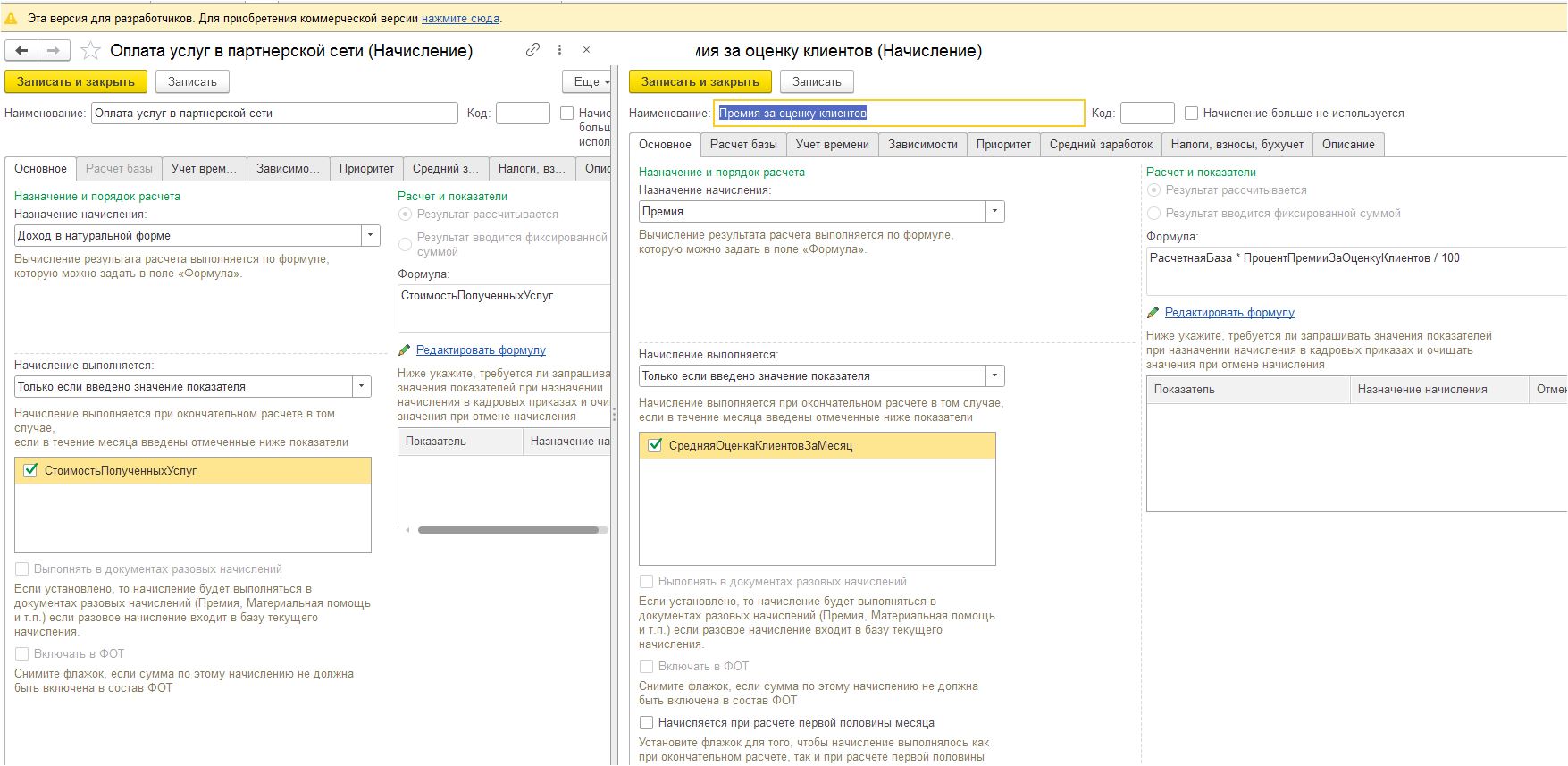The width and height of the screenshot is (1568, 766).
Task: Click the Код field in left form
Action: click(x=523, y=114)
